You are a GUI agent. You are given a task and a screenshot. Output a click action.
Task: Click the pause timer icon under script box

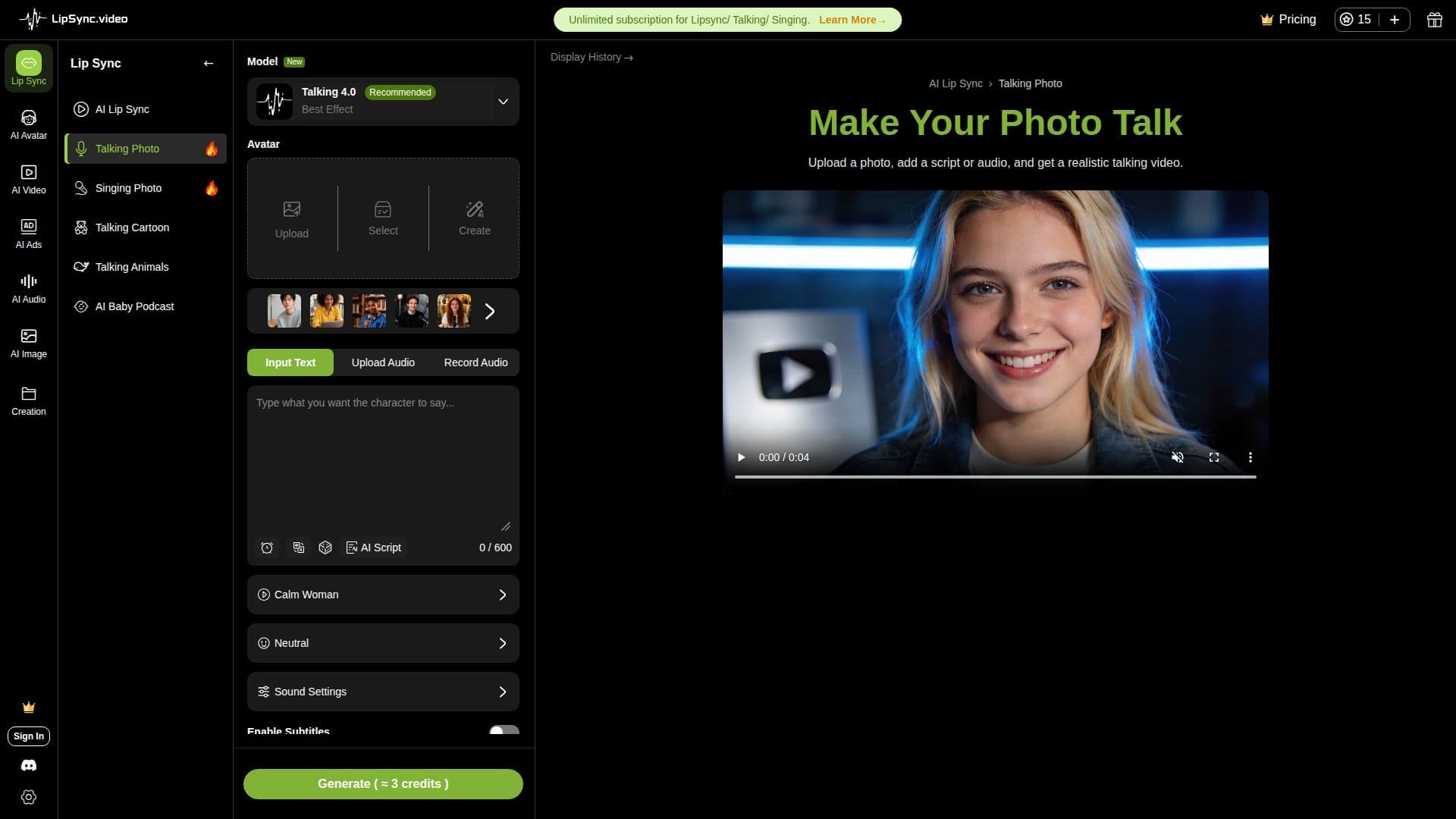click(267, 548)
